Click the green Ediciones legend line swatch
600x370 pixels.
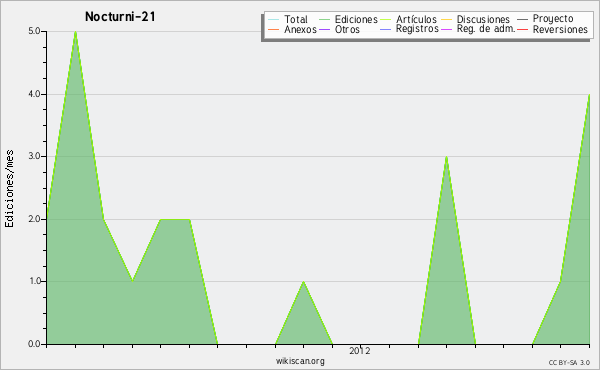pyautogui.click(x=324, y=20)
